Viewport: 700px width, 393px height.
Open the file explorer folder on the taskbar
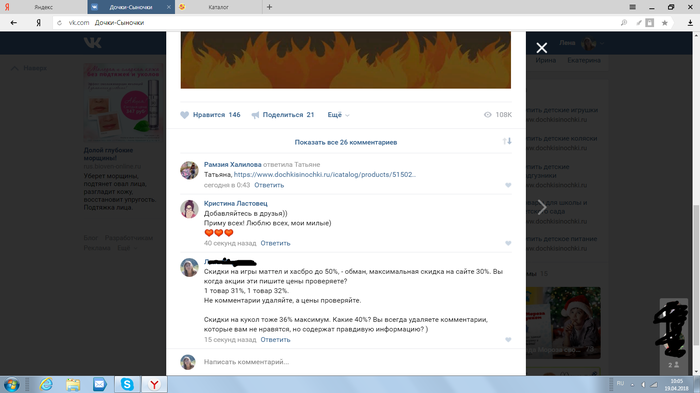pos(73,385)
